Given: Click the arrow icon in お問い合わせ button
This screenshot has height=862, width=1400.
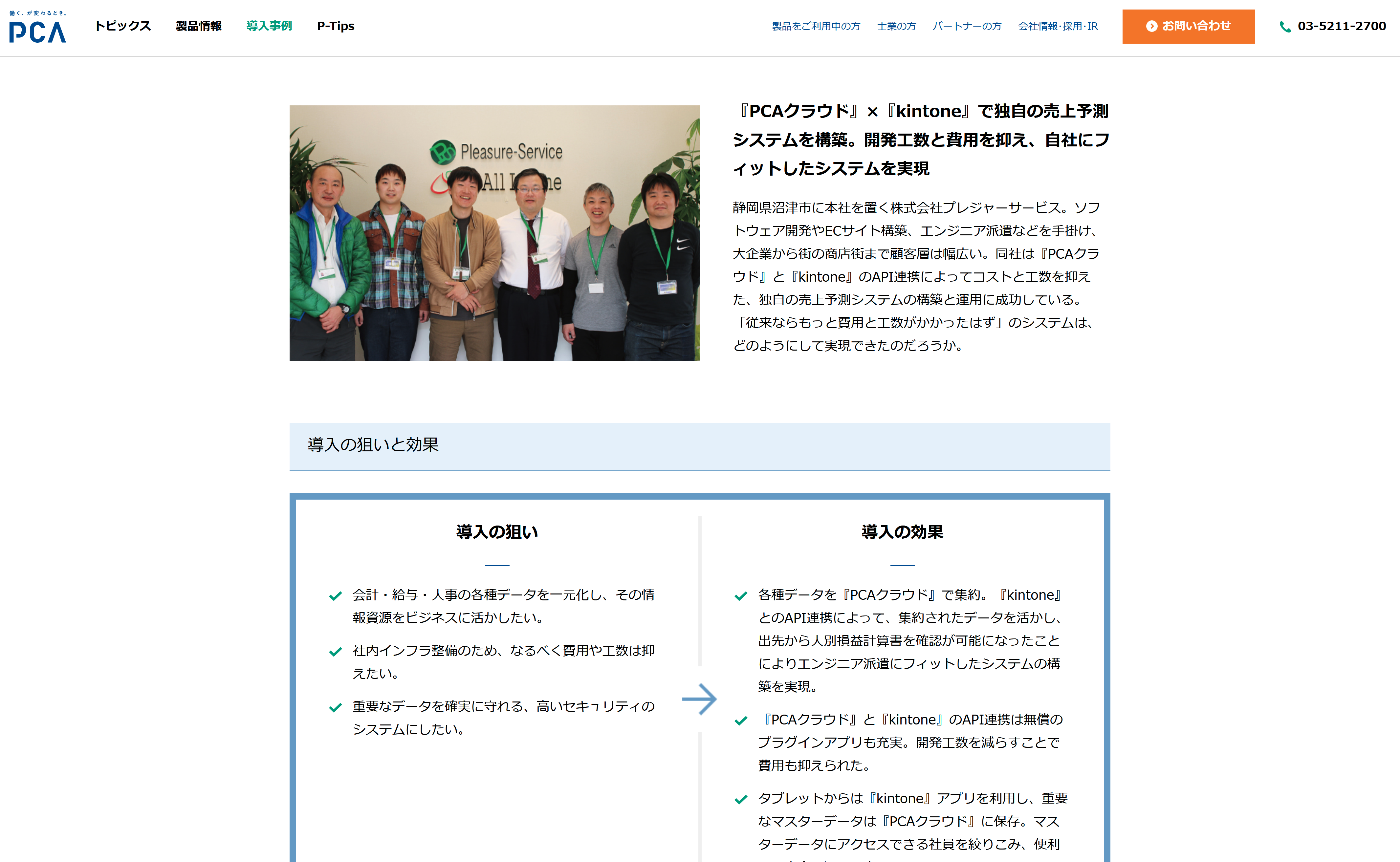Looking at the screenshot, I should [1151, 26].
